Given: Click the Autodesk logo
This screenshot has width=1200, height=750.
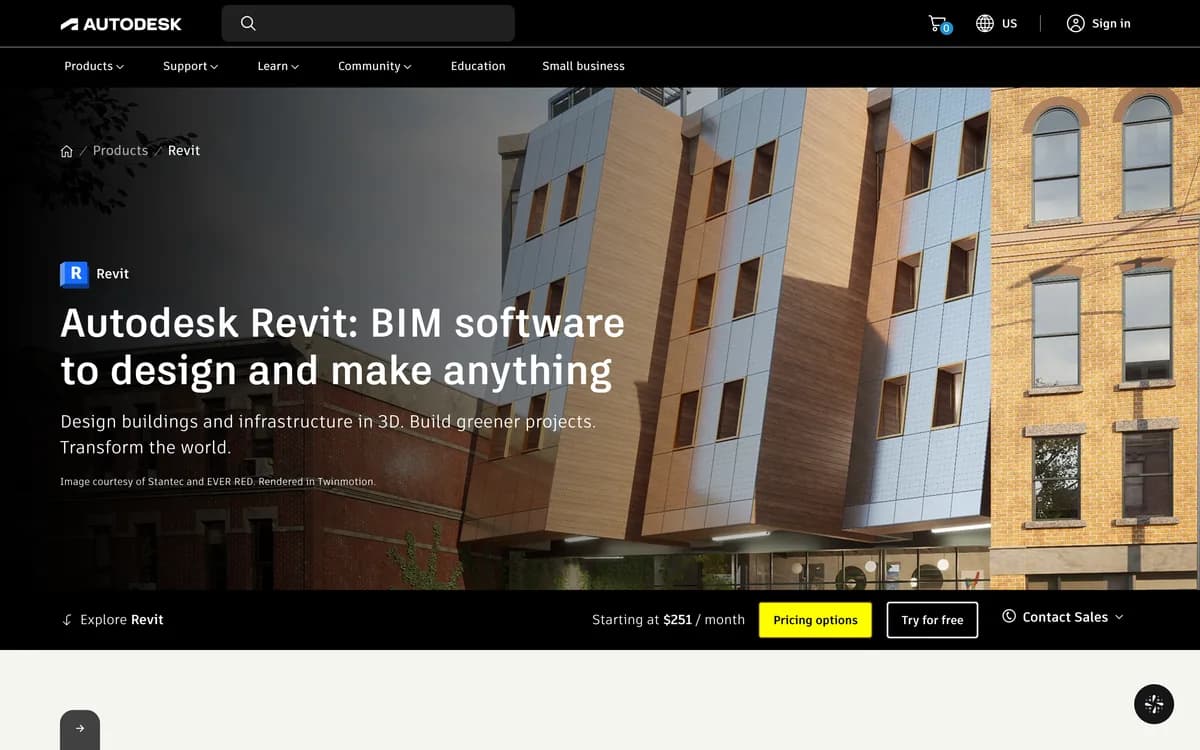Looking at the screenshot, I should 121,24.
